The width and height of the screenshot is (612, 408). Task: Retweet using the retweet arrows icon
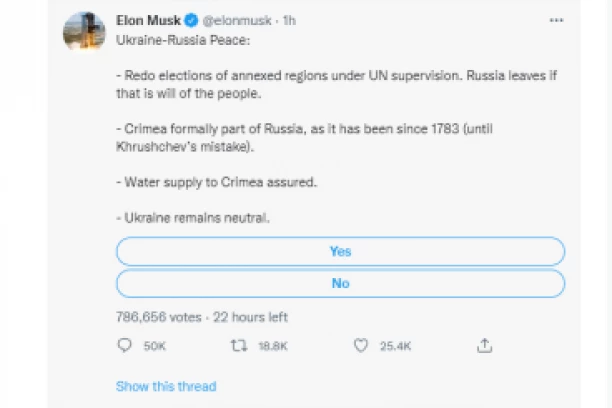point(240,346)
